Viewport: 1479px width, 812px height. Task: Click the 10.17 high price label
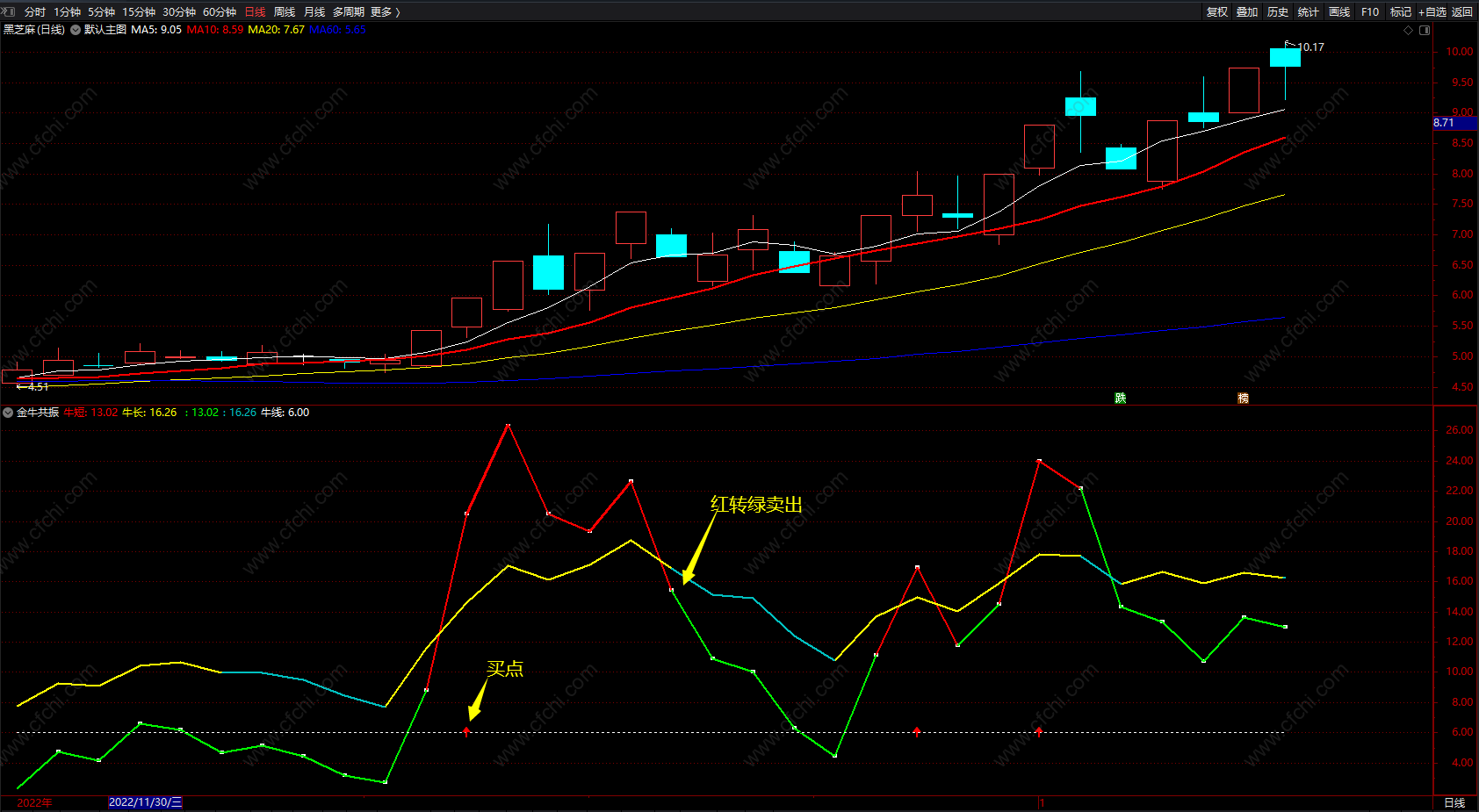coord(1310,47)
